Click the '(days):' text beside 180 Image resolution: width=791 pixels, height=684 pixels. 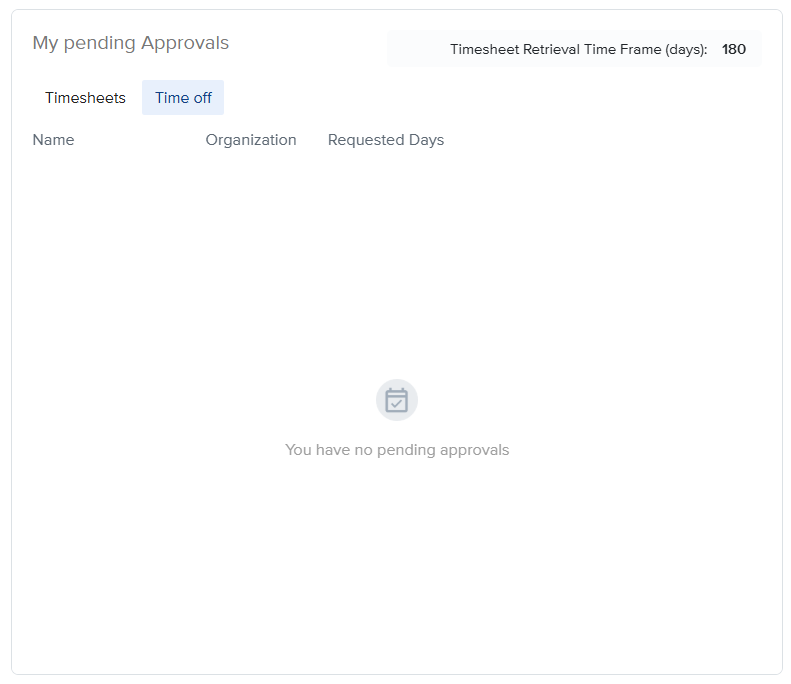point(686,49)
